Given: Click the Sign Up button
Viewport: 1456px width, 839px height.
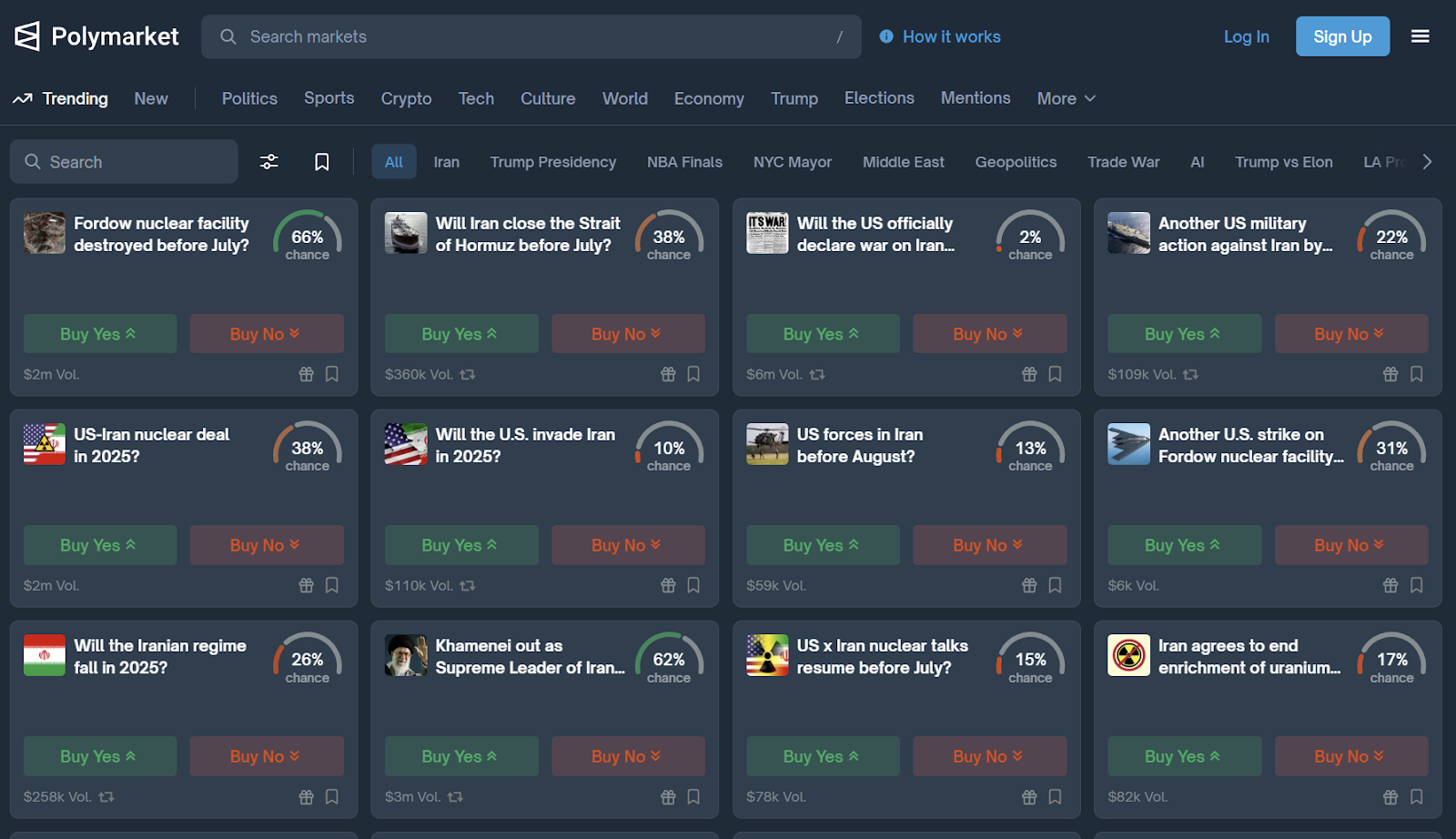Looking at the screenshot, I should click(1342, 36).
